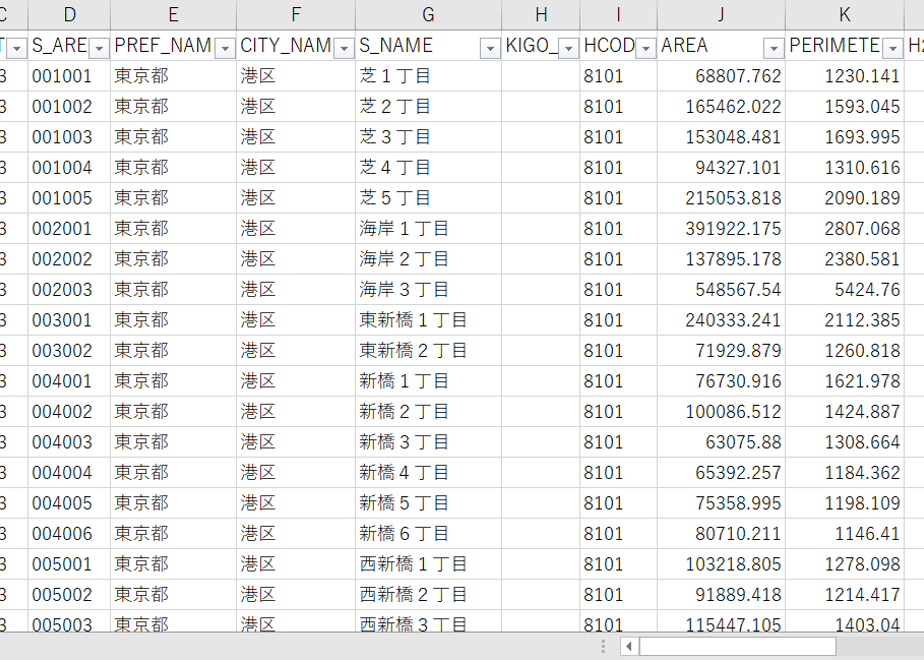Select cell with S_AREA code 004006
Screen dimensions: 924x660
tap(70, 533)
